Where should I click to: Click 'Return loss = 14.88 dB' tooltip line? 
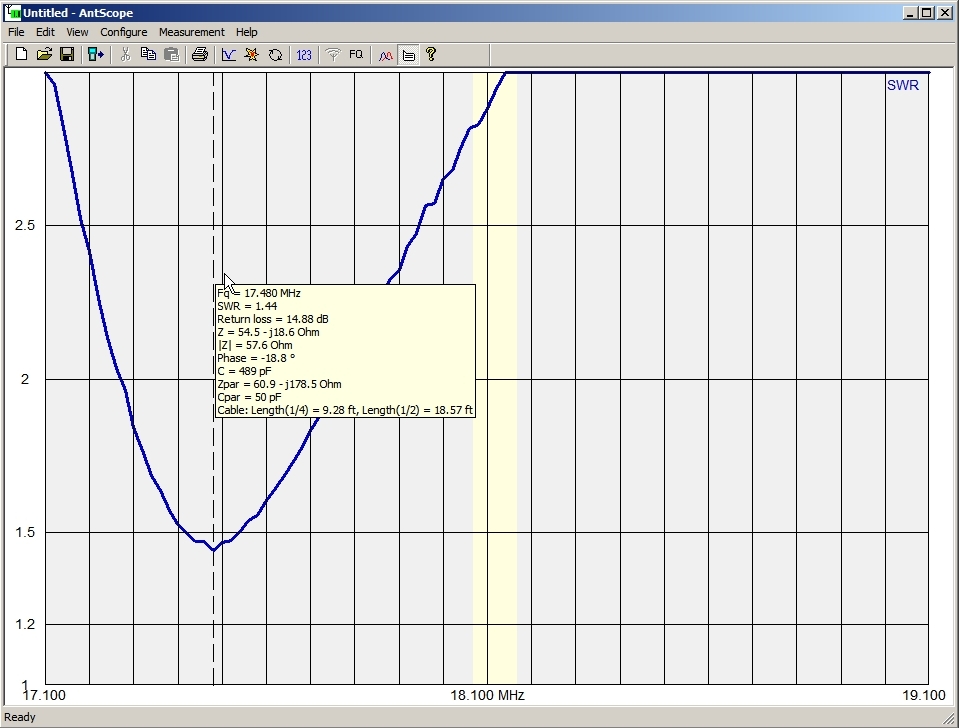pos(273,319)
